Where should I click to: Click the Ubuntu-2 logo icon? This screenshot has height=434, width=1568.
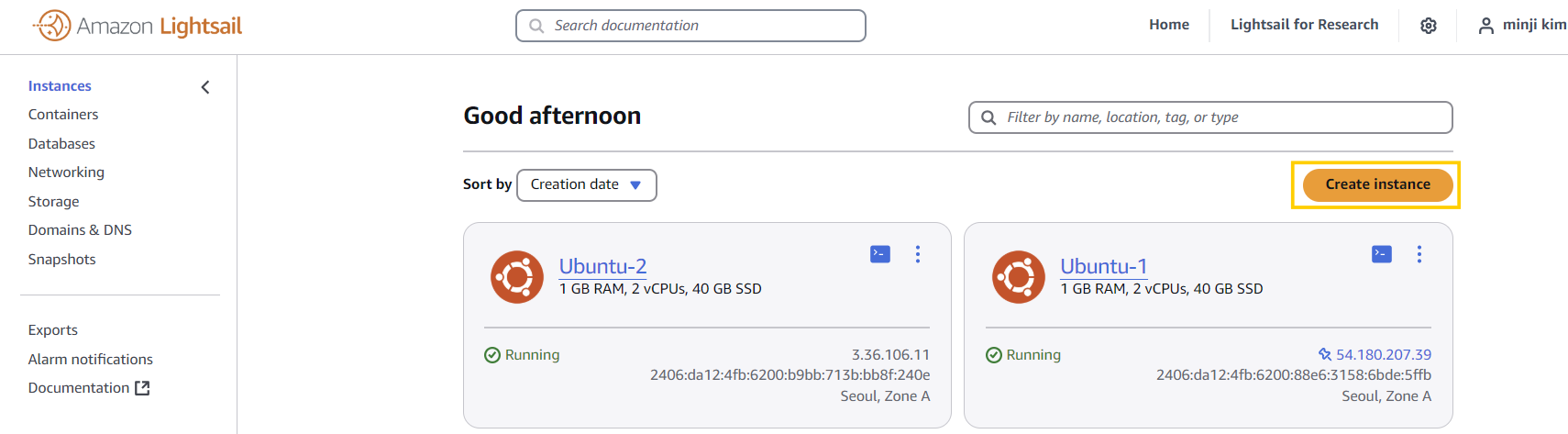pos(517,276)
